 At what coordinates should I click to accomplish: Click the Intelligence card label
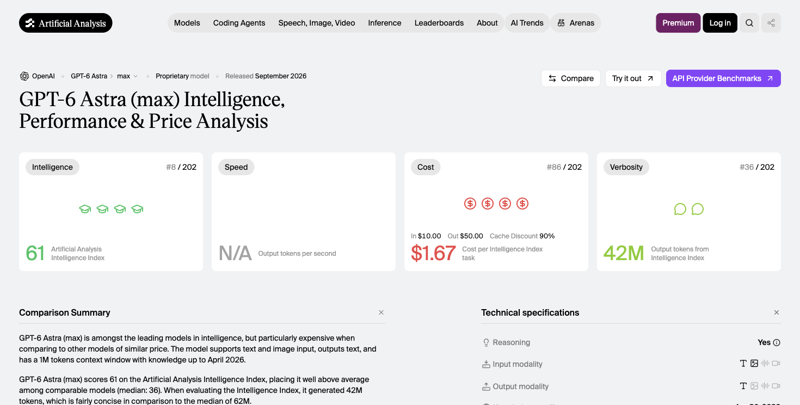(x=52, y=167)
